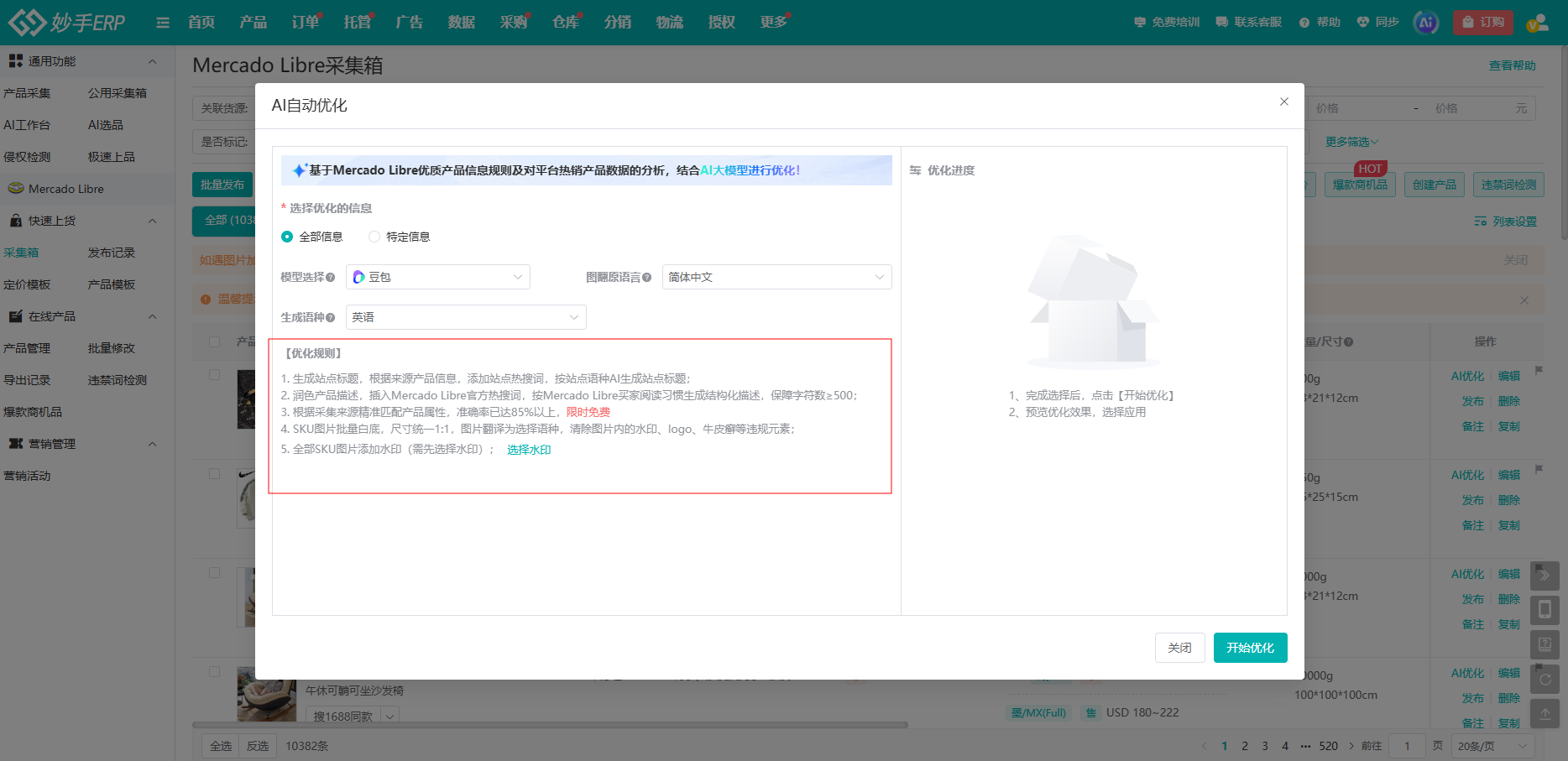Open the 更多 top menu
1568x761 pixels.
[774, 23]
